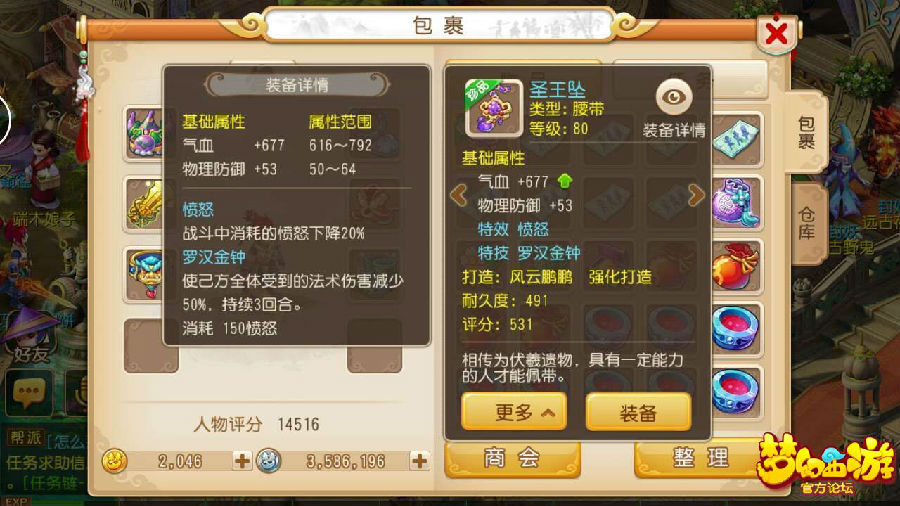Select the equipped golden sword icon
The width and height of the screenshot is (900, 506).
tap(144, 205)
